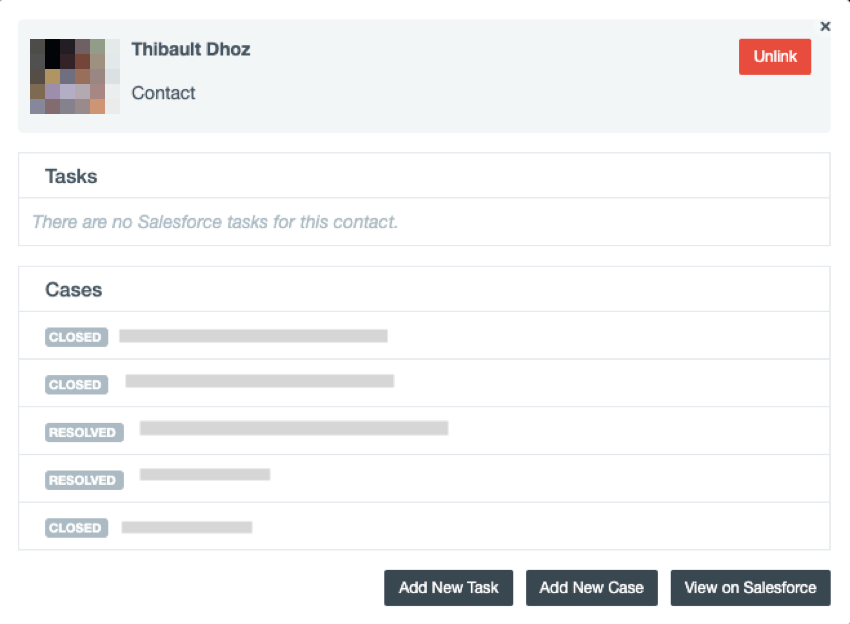Click the CLOSED badge on the first case

[x=75, y=337]
